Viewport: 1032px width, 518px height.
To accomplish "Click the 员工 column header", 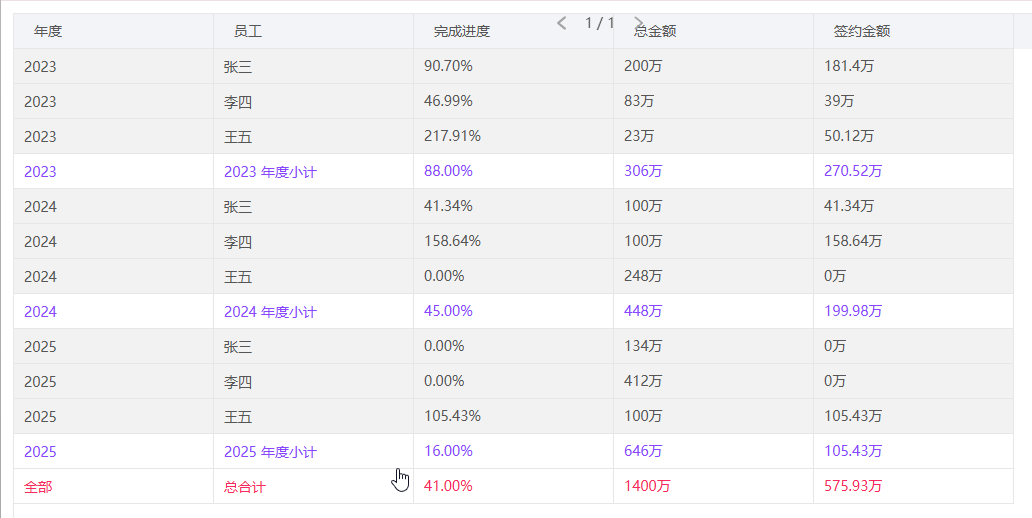I will tap(248, 31).
